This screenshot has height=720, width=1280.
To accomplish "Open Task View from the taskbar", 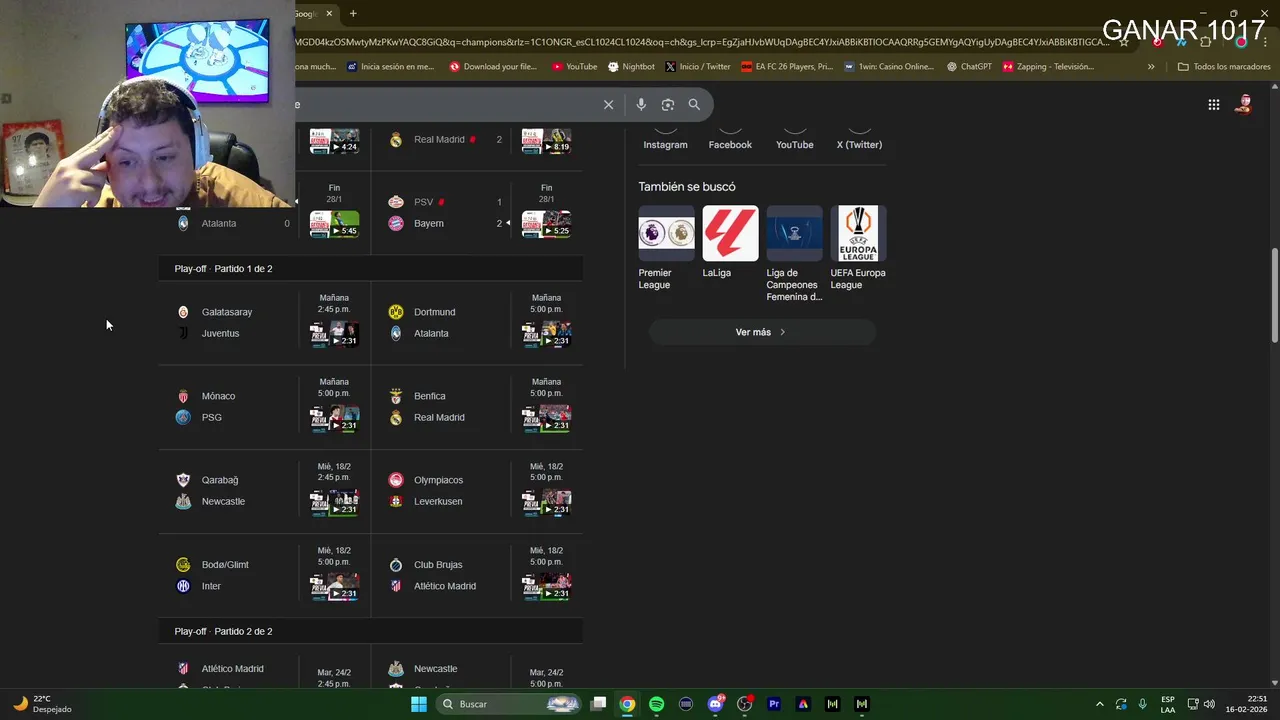I will coord(598,704).
